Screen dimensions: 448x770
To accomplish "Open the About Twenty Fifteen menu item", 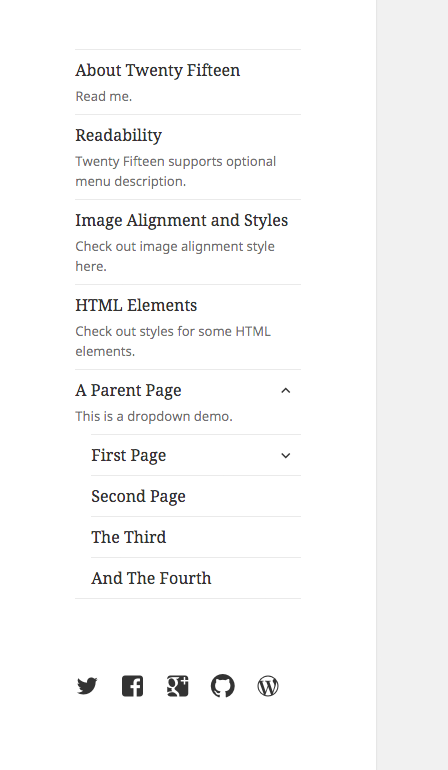I will pos(157,70).
